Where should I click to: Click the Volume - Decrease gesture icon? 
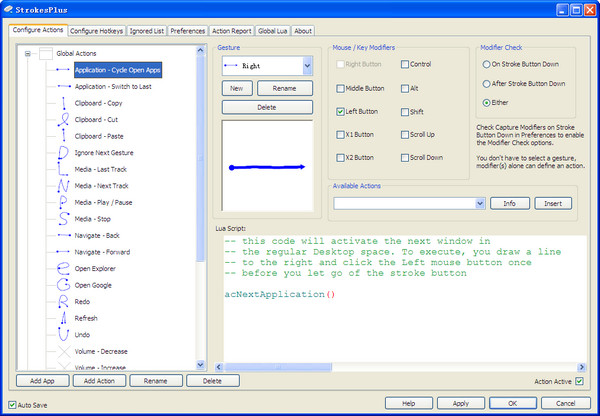click(64, 351)
